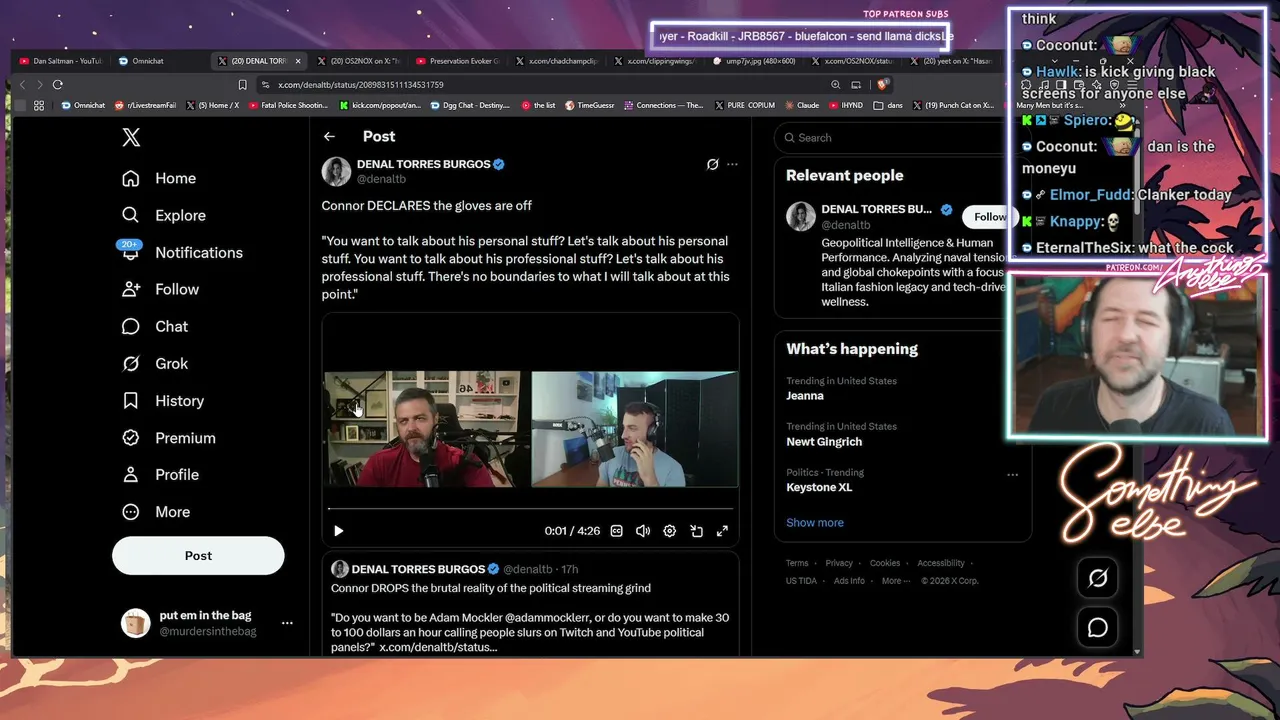Screen dimensions: 1280x720
Task: Open DENAL TORRES BURGOS avatar on post
Action: pos(336,171)
